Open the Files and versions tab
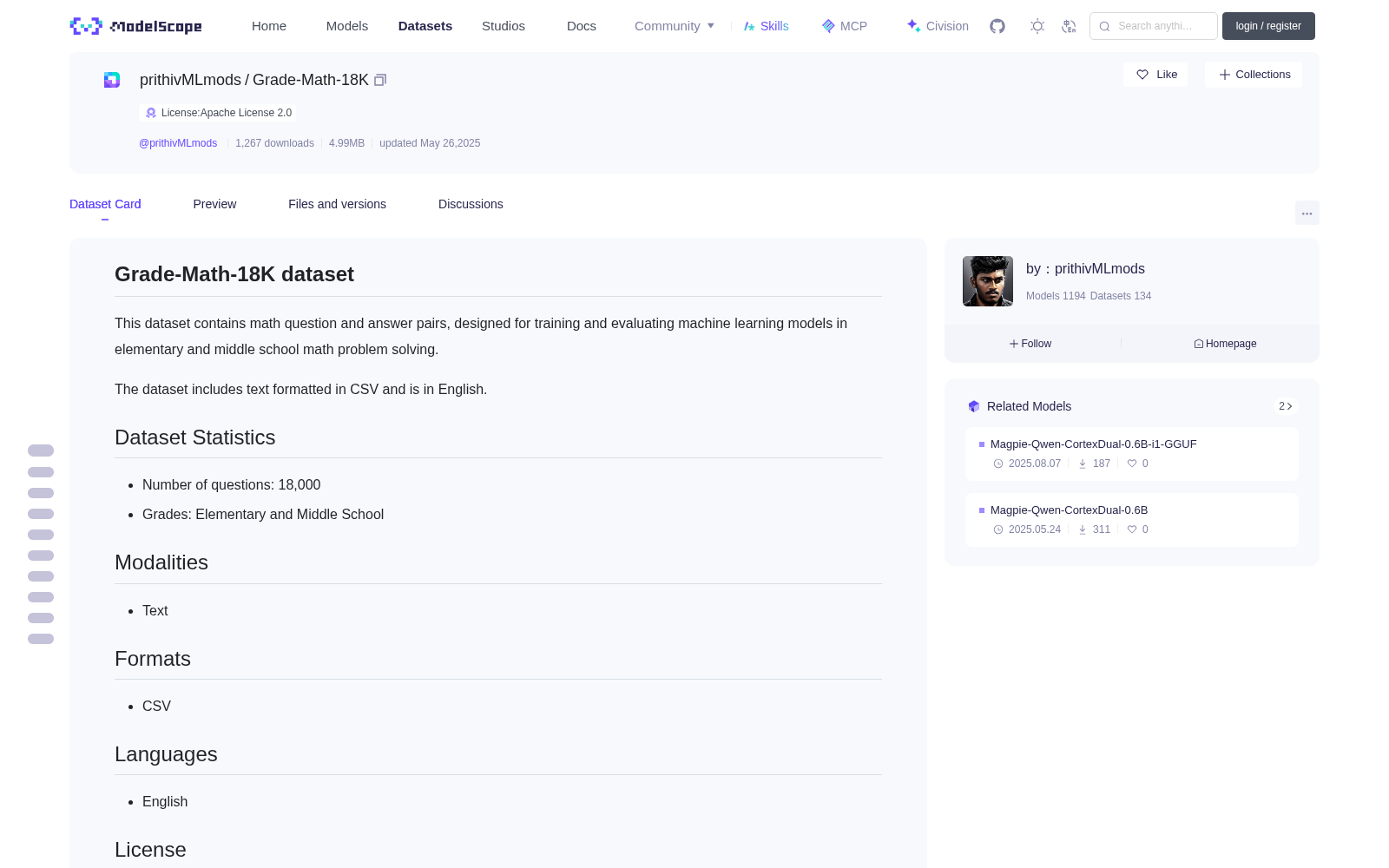The image size is (1389, 868). [x=337, y=204]
